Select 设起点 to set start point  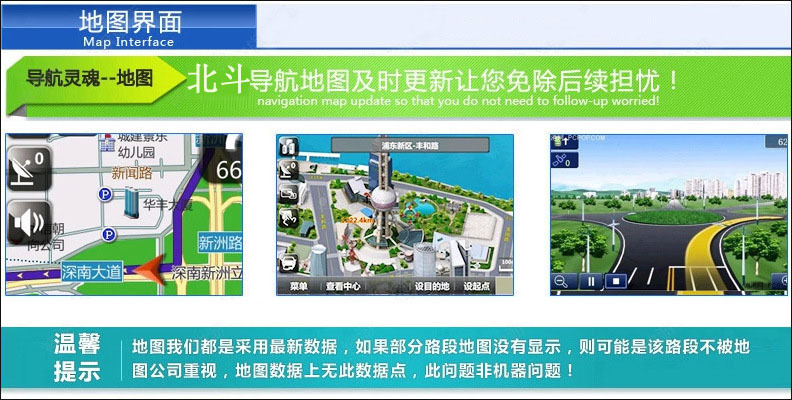coord(478,286)
